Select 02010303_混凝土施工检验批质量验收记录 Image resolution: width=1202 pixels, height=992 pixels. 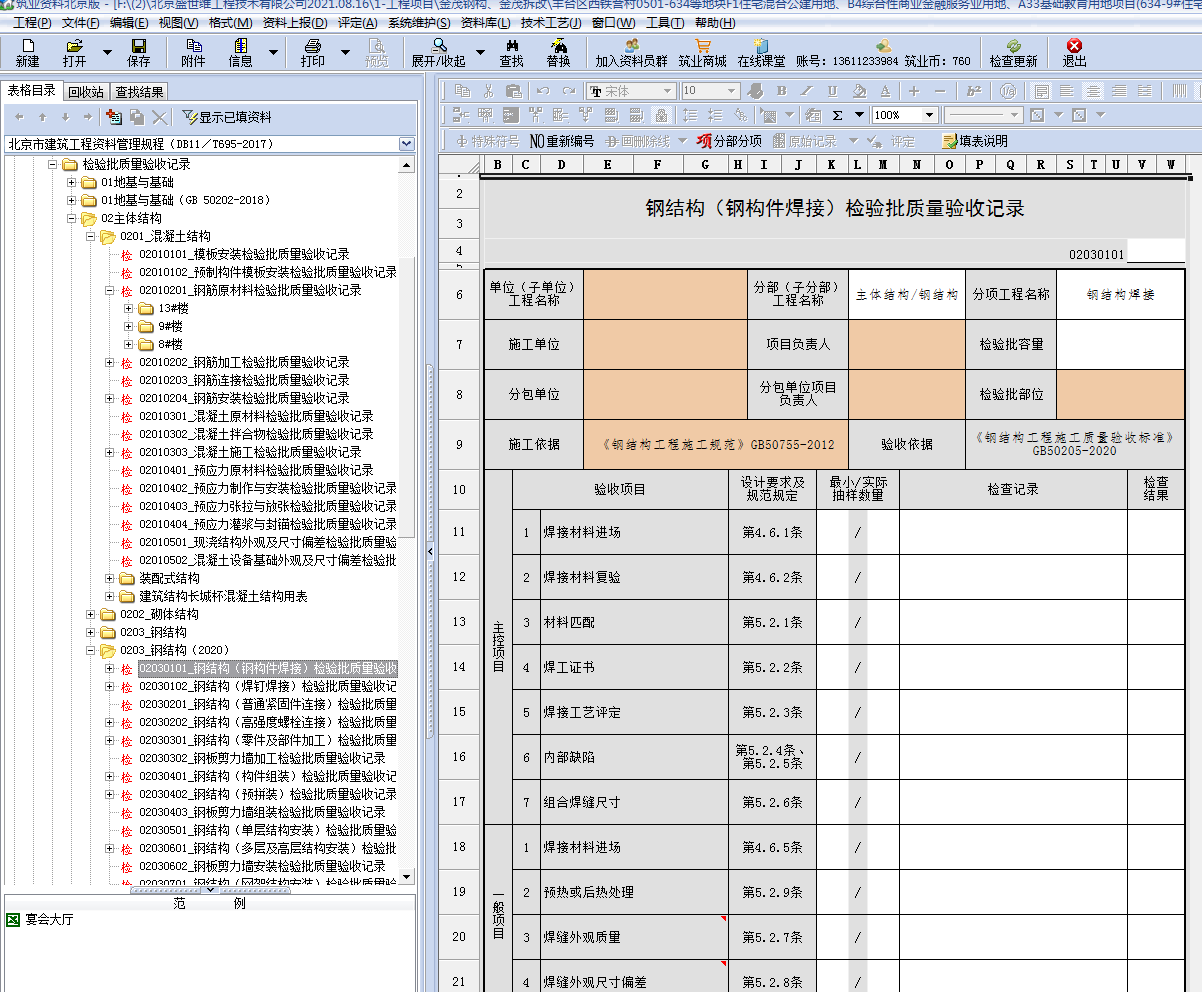(250, 452)
